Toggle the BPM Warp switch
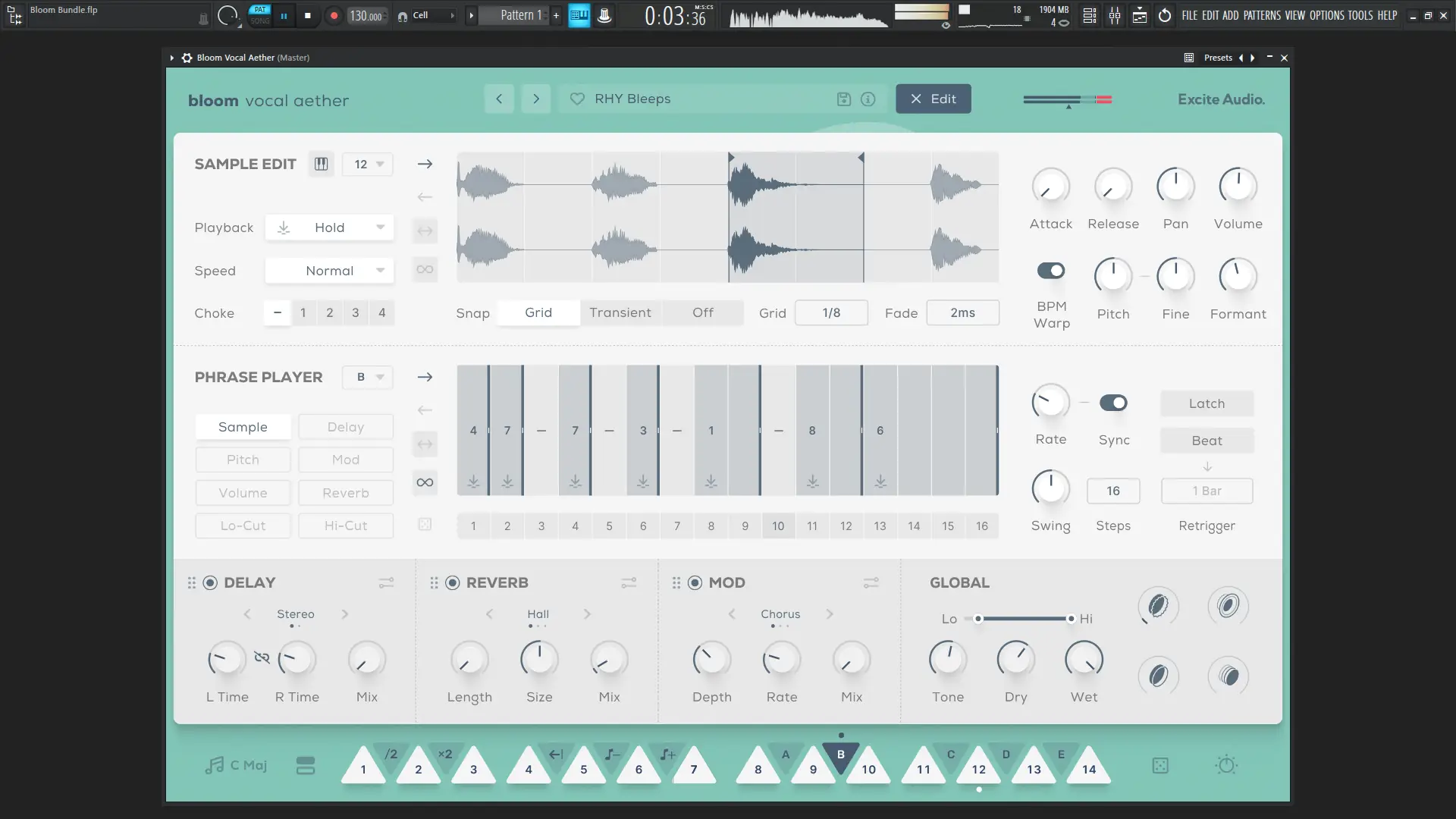 click(1050, 271)
